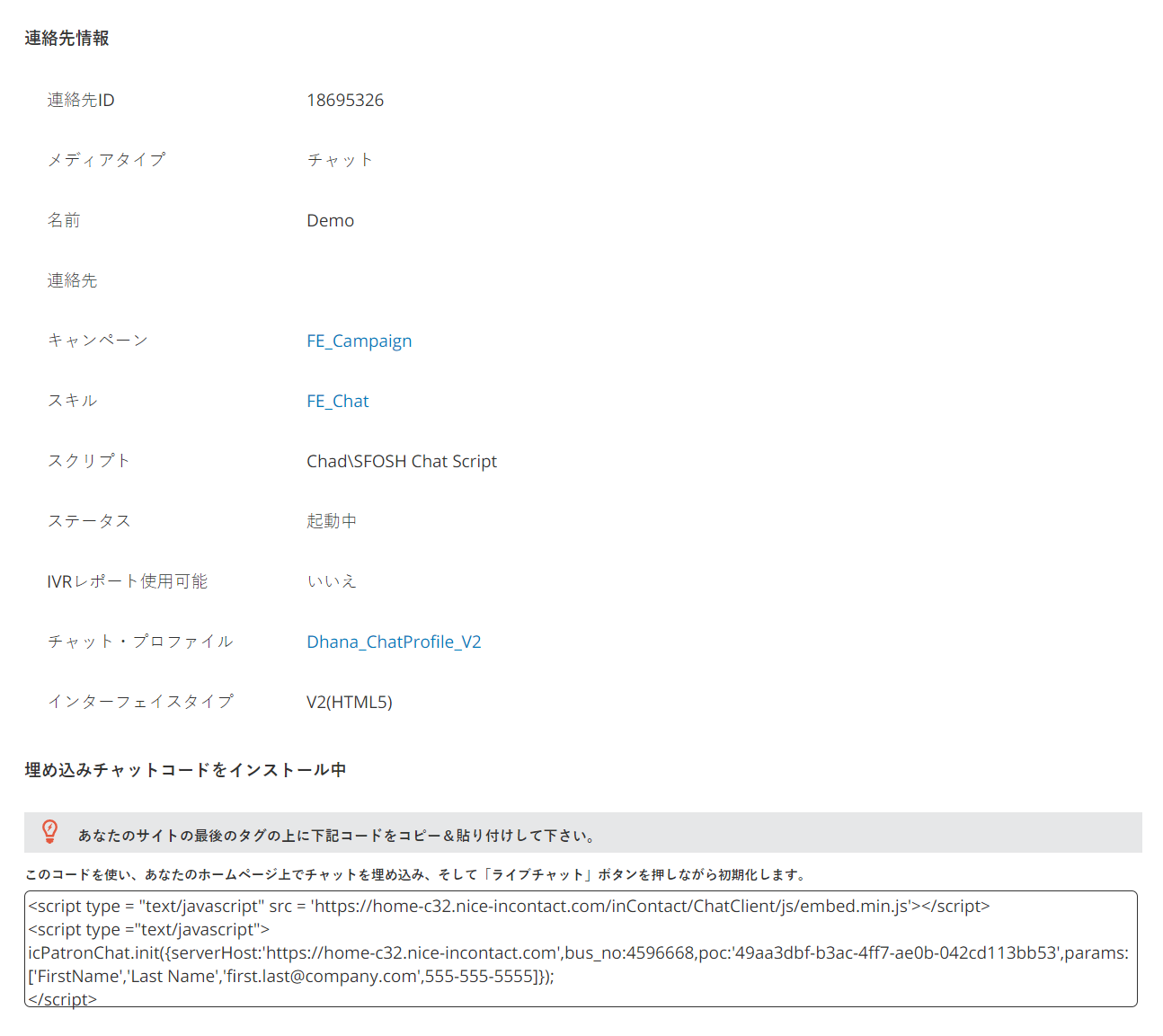The width and height of the screenshot is (1163, 1036).
Task: Click the 名前 field label
Action: (64, 220)
